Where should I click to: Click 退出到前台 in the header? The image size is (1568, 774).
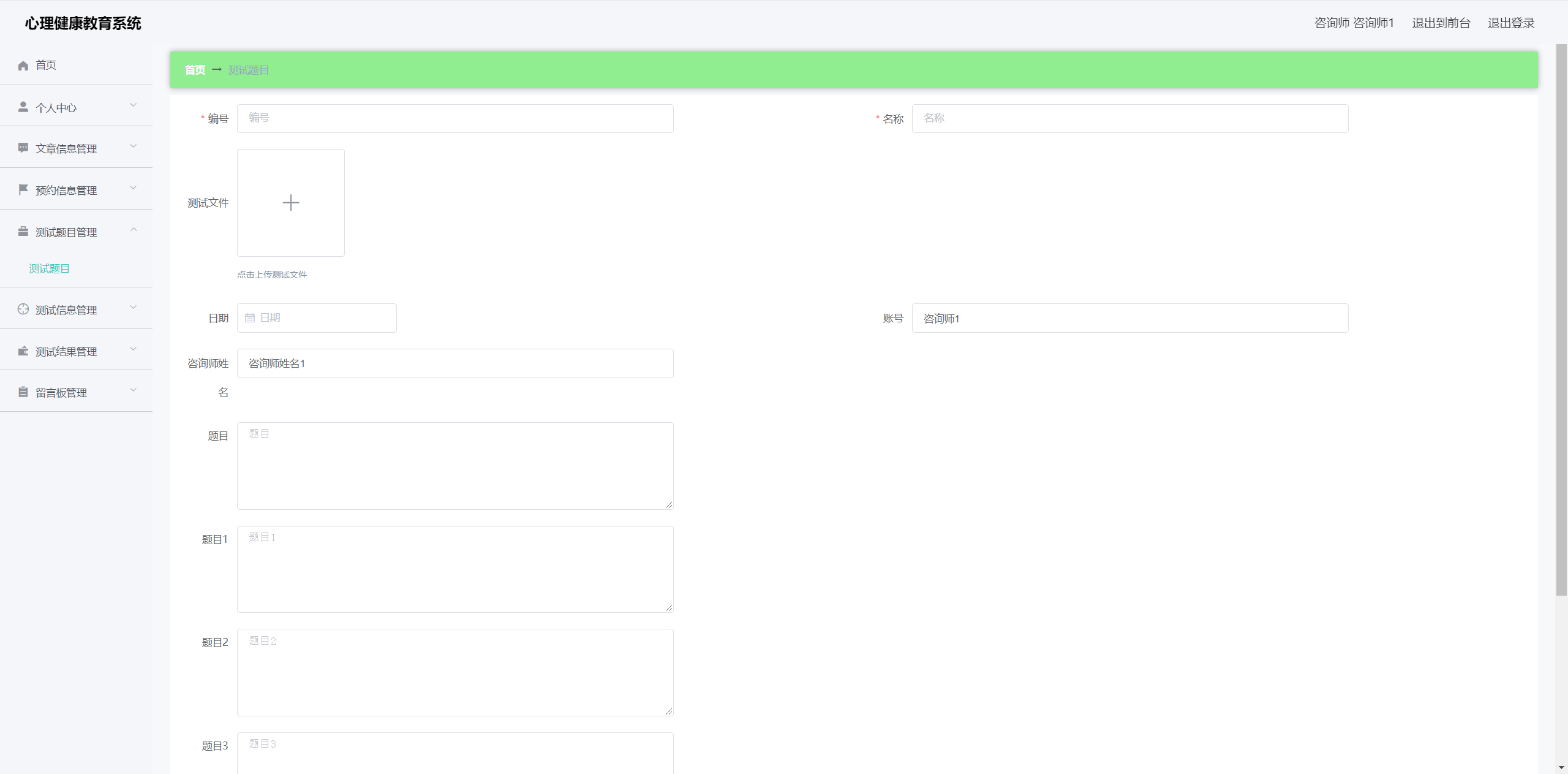[1441, 23]
